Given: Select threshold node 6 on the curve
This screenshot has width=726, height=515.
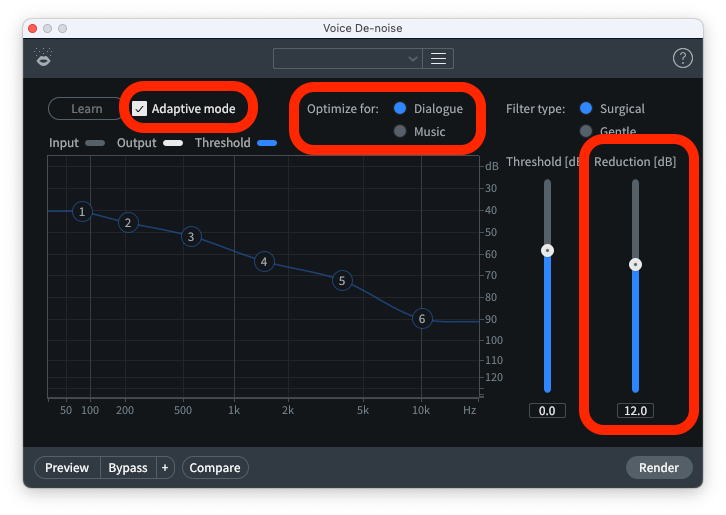Looking at the screenshot, I should pos(422,319).
